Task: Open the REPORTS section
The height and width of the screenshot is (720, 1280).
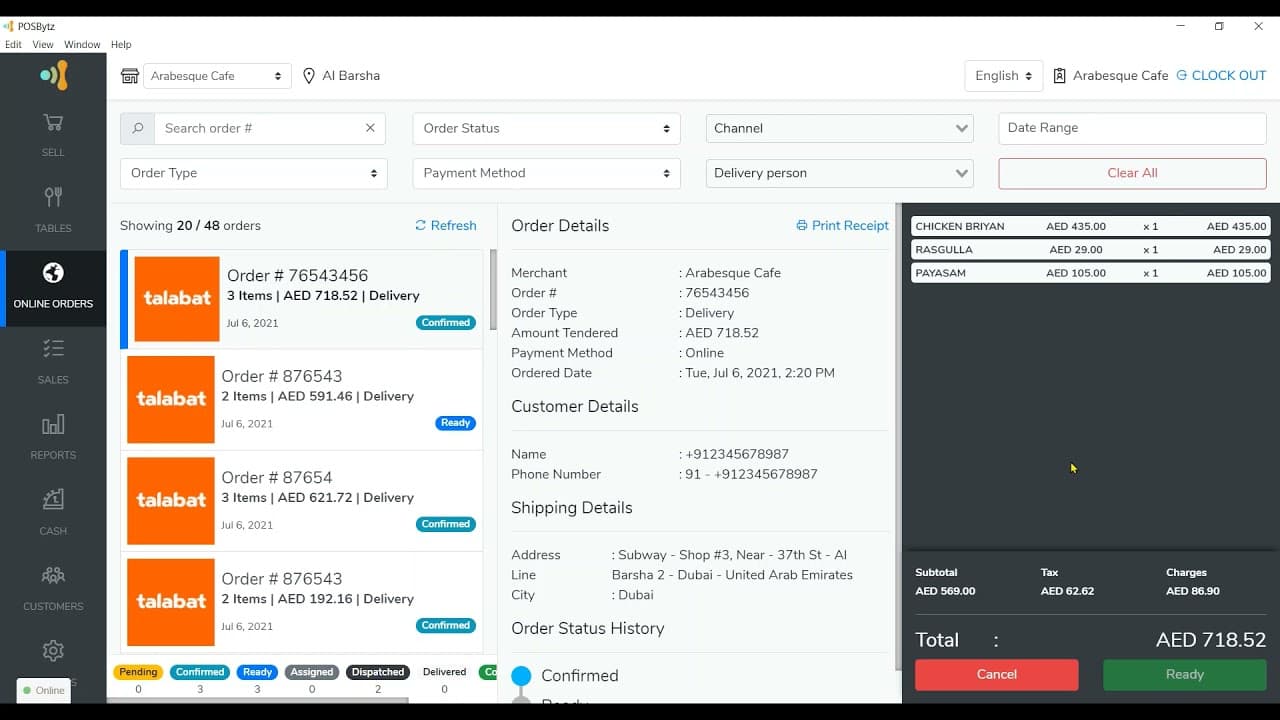Action: 53,438
